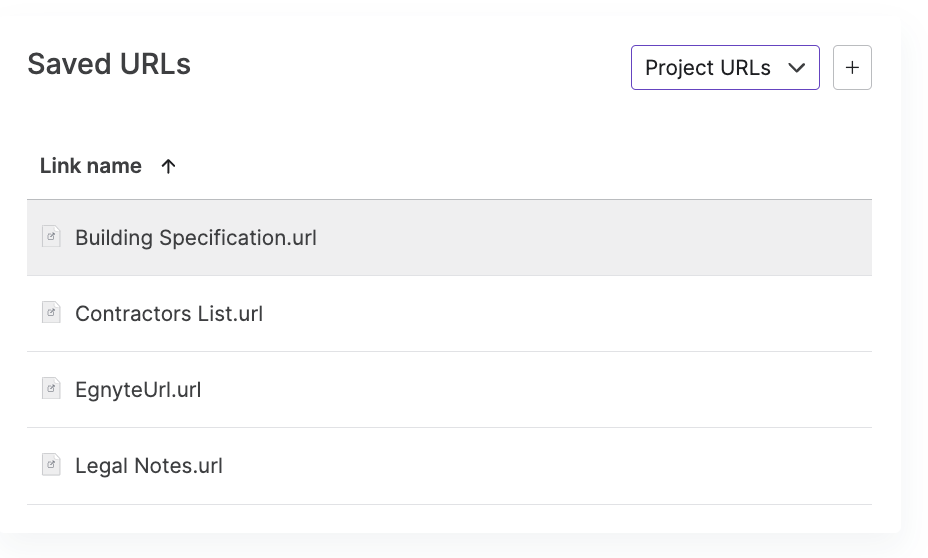The height and width of the screenshot is (558, 928).
Task: Open EgnyteUrl.url link
Action: tap(138, 390)
